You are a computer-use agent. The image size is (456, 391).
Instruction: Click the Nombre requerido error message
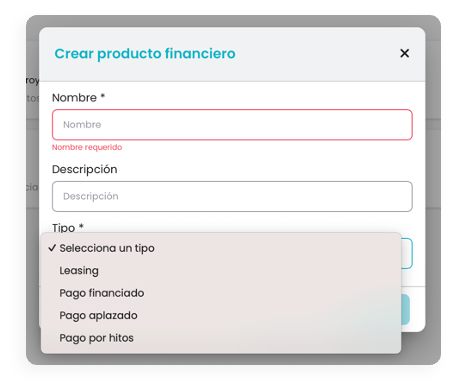coord(87,147)
